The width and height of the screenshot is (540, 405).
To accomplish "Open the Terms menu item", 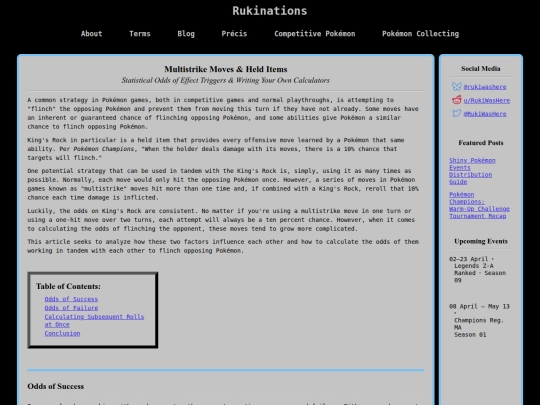I will 140,34.
